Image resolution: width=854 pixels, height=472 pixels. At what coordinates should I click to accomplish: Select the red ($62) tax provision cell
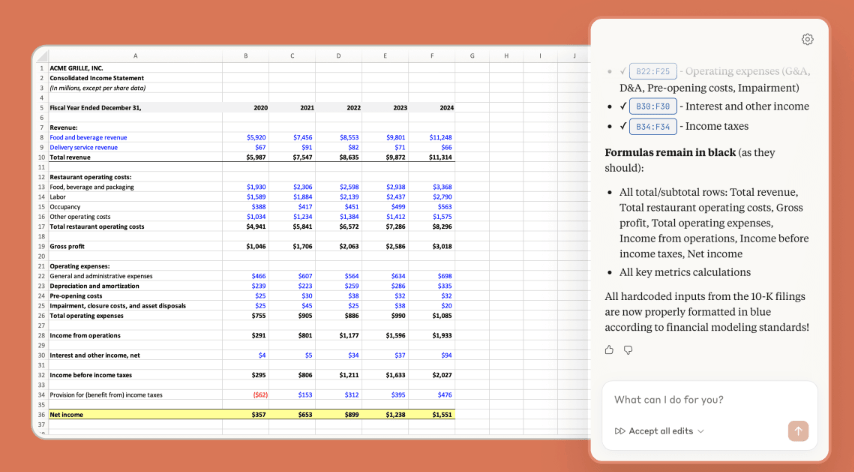point(246,395)
